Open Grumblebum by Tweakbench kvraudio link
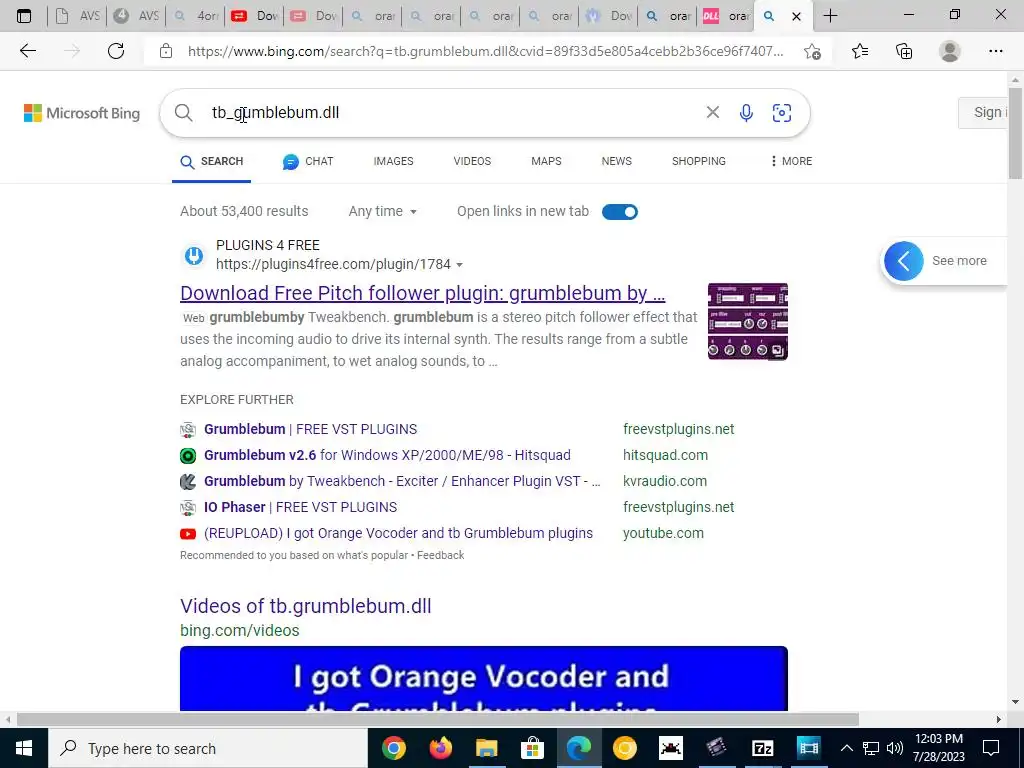The width and height of the screenshot is (1024, 768). pyautogui.click(x=402, y=481)
